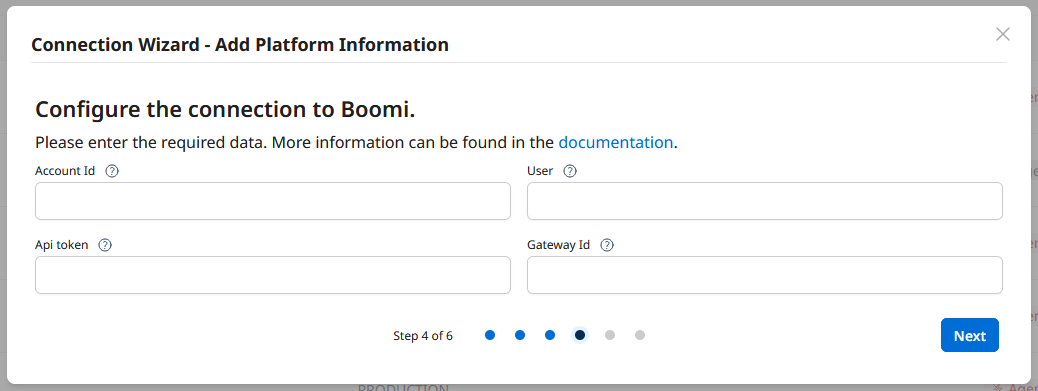
Task: Open help icon next to Account Id
Action: tap(112, 171)
